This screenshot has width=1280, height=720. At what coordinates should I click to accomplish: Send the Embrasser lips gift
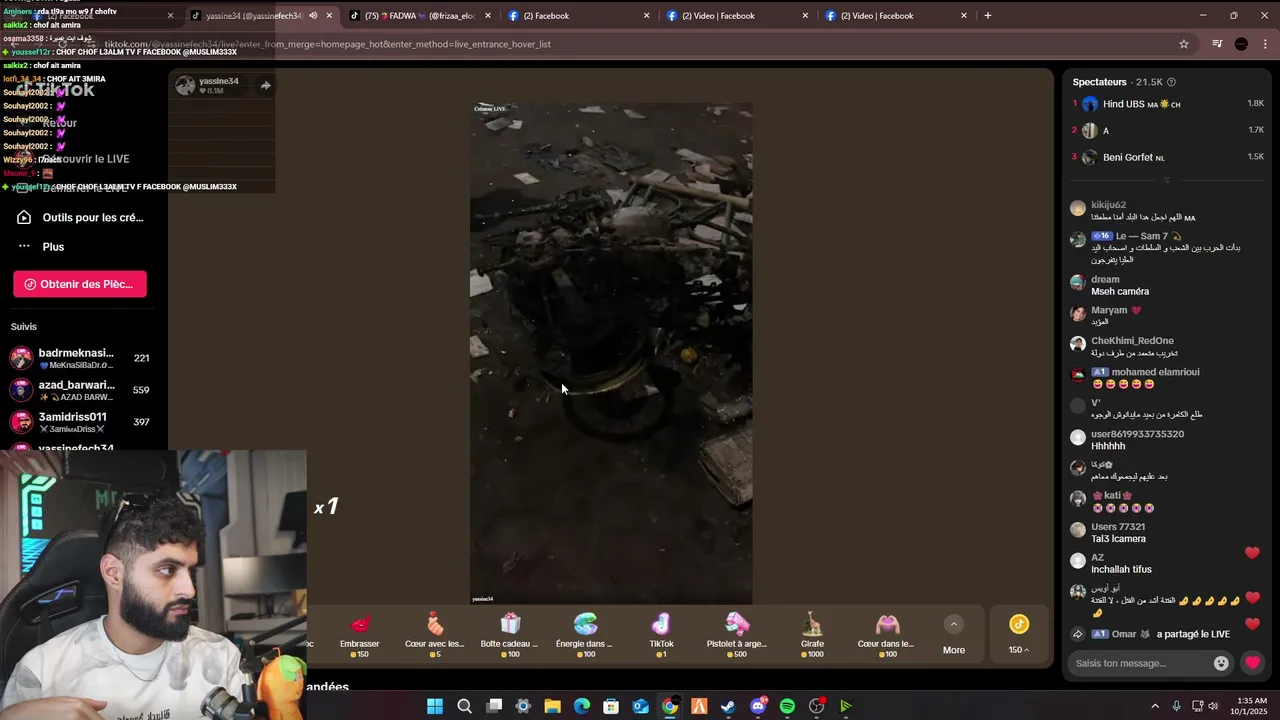click(360, 635)
